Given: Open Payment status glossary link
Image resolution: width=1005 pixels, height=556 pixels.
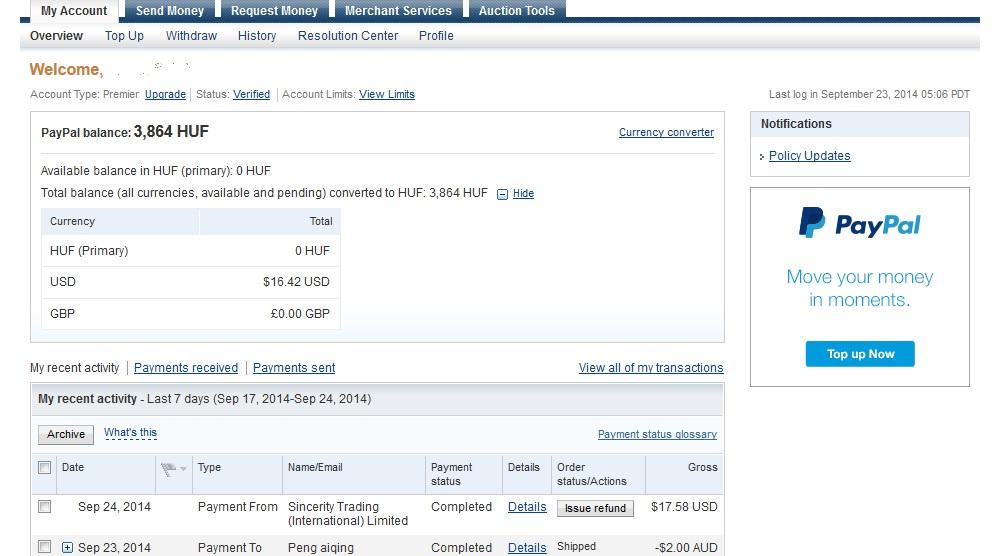Looking at the screenshot, I should click(x=657, y=435).
